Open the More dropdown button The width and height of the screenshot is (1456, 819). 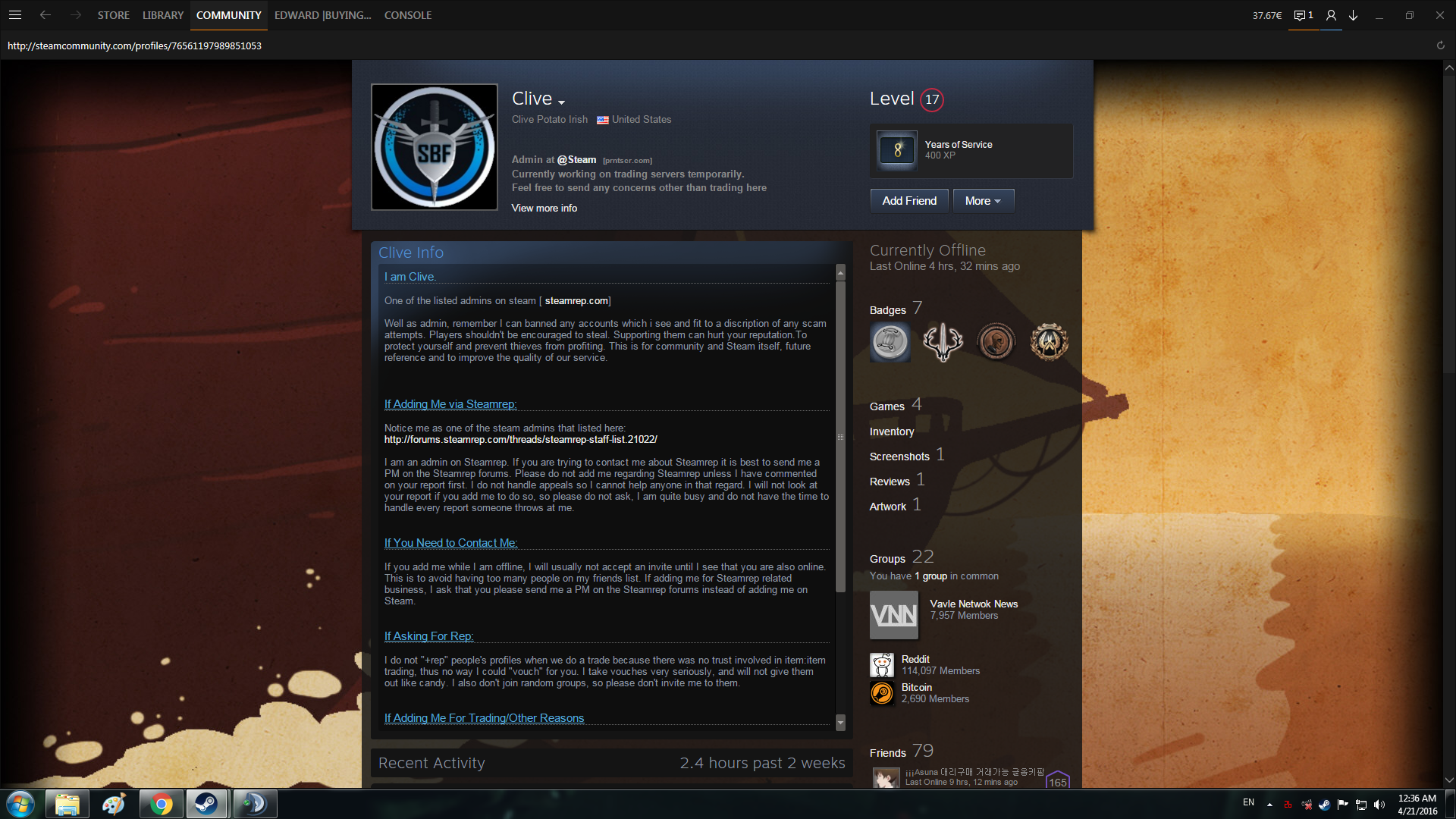(x=983, y=201)
